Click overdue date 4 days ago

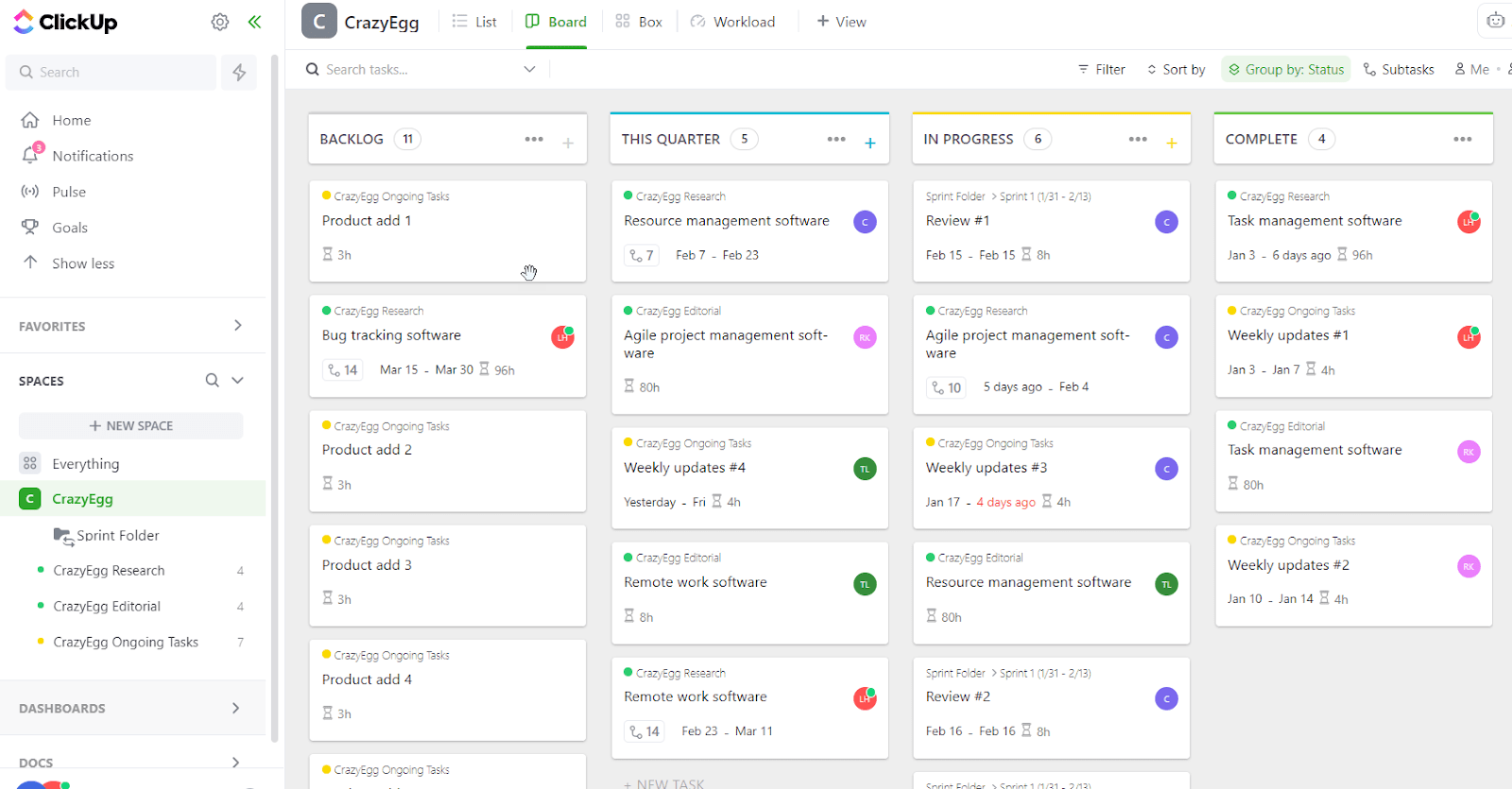[x=1005, y=503]
